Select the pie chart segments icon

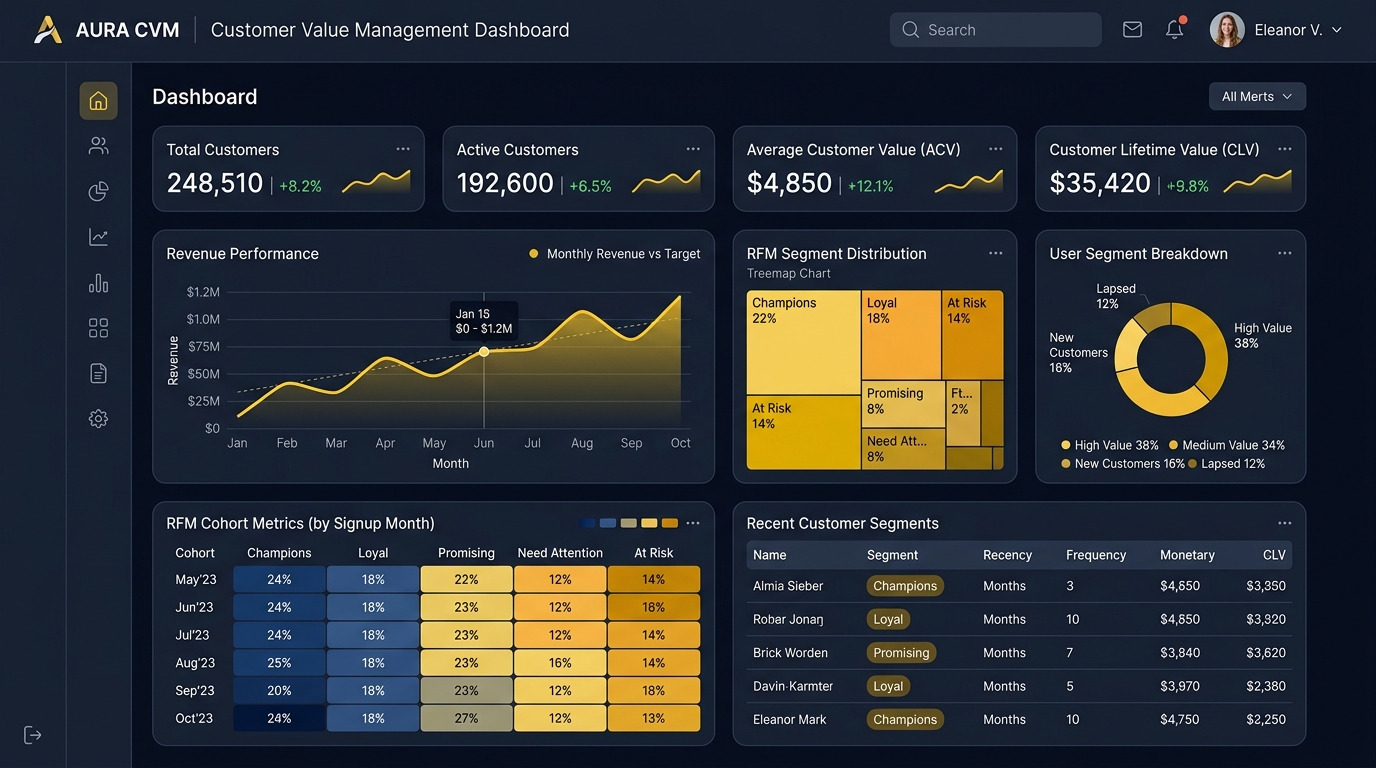point(98,191)
